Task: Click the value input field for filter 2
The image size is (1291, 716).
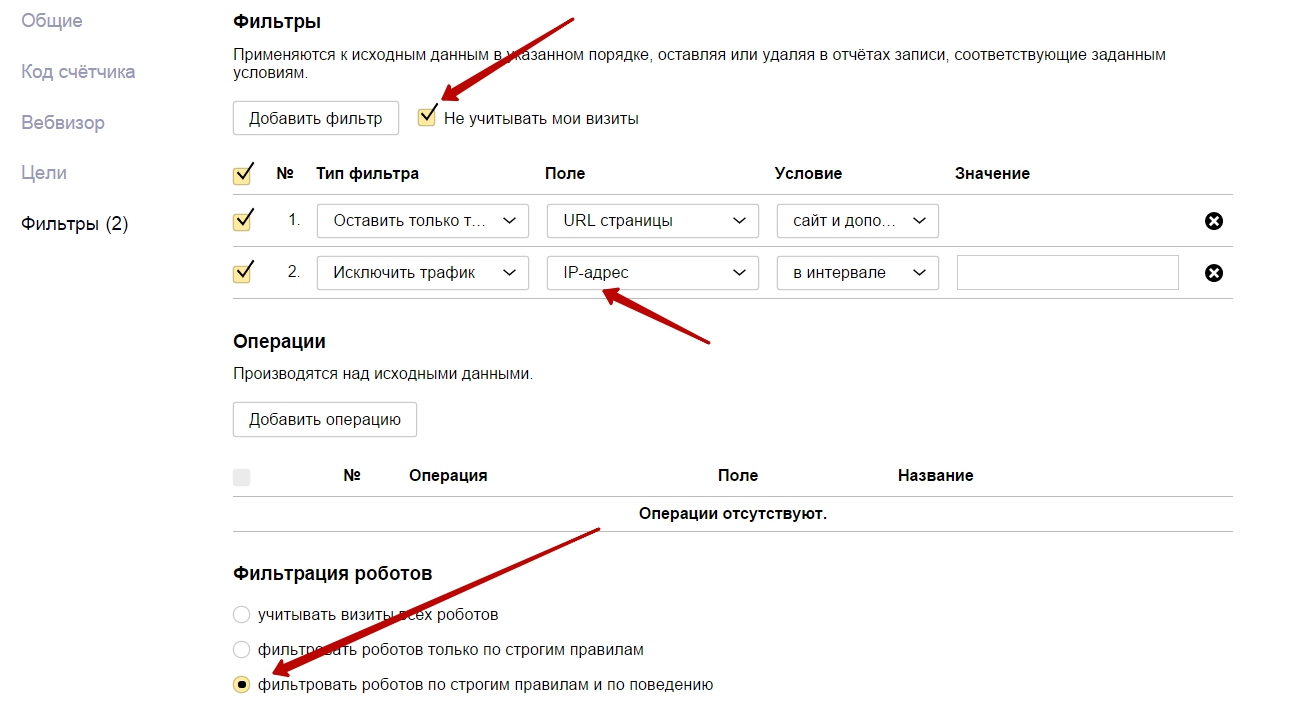Action: [x=1067, y=272]
